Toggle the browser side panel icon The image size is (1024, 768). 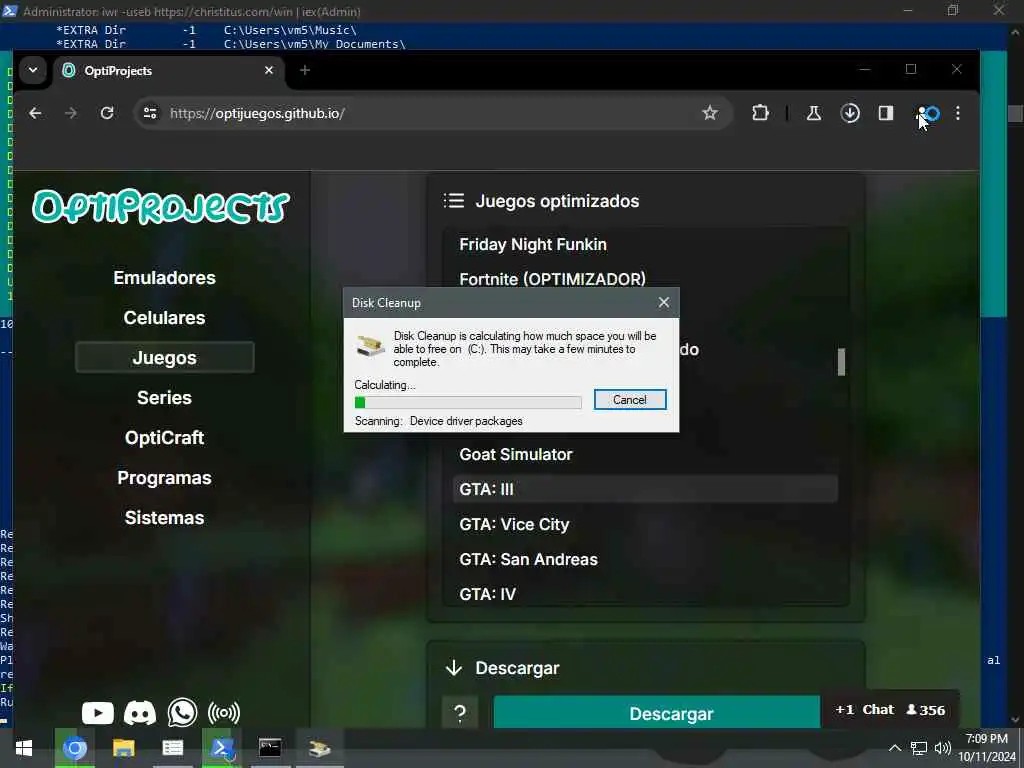886,113
